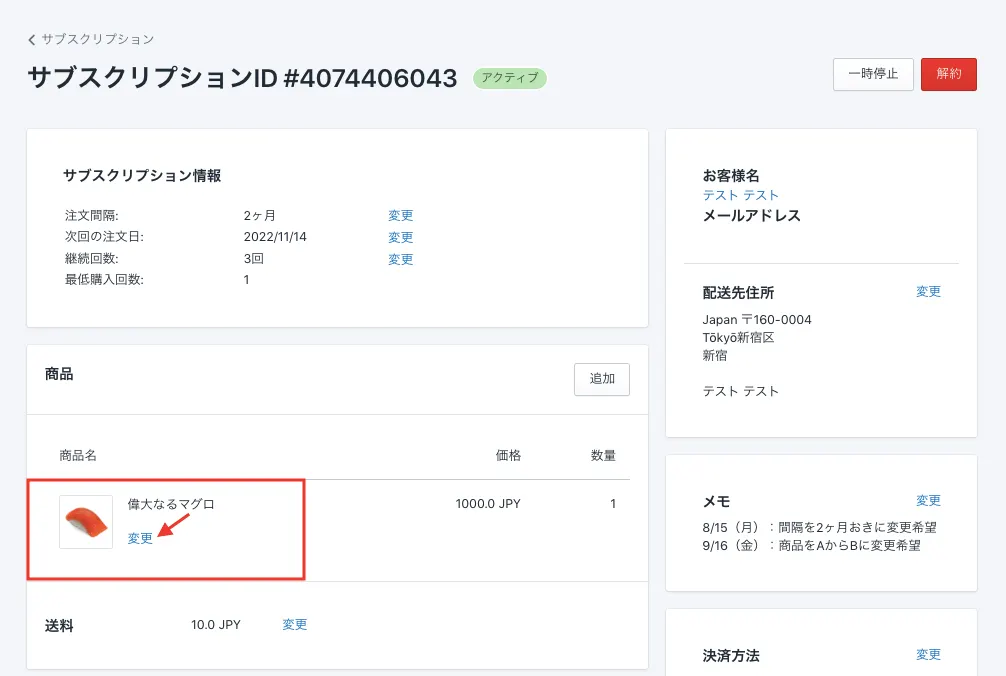Change the 注文間隔 order interval
This screenshot has width=1006, height=676.
400,215
